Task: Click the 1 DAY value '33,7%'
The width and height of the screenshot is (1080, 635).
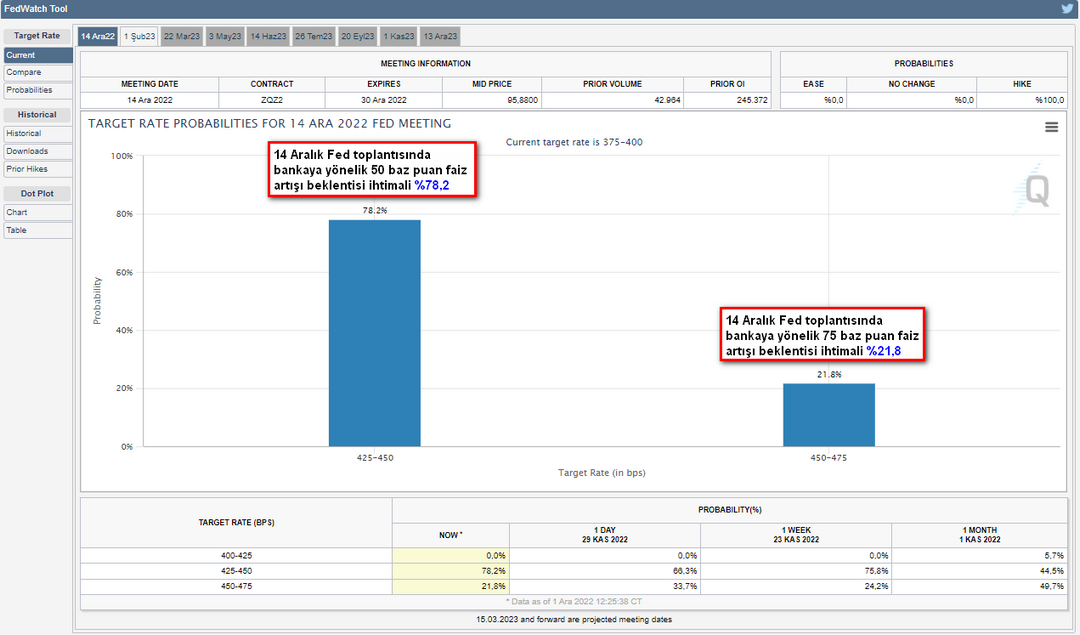Action: tap(685, 586)
